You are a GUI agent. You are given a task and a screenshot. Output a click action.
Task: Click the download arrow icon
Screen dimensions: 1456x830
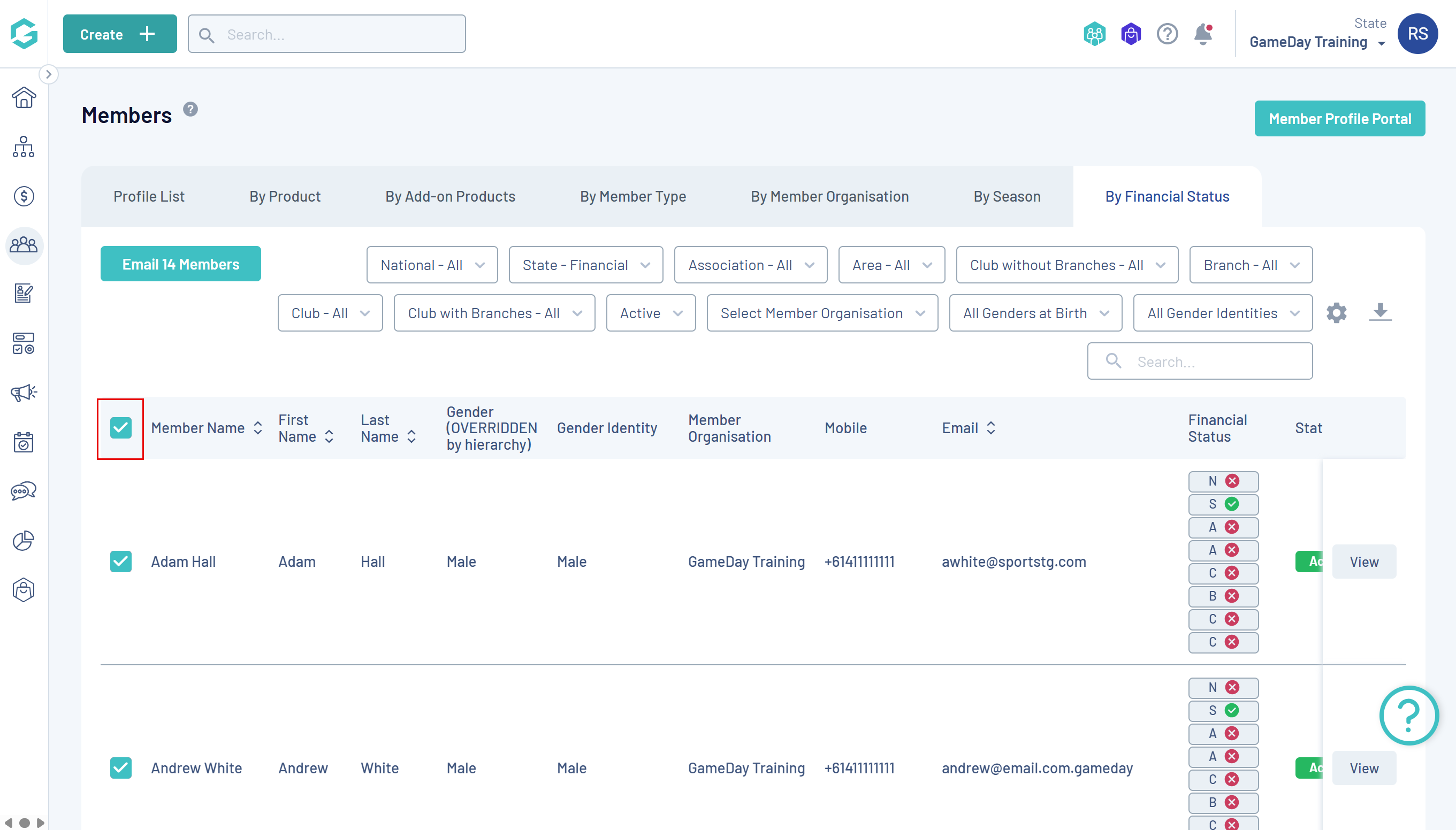(x=1380, y=312)
